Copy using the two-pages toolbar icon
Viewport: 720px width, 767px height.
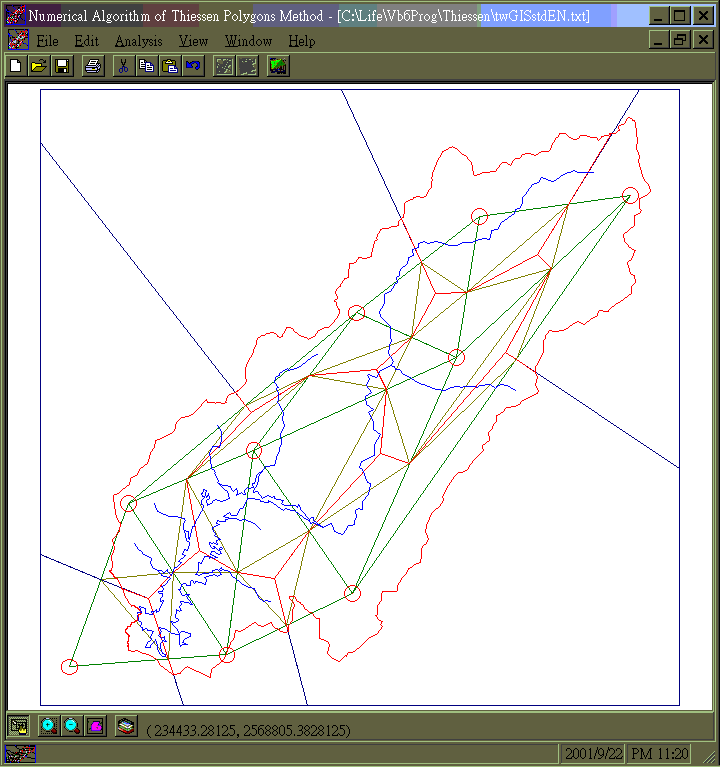coord(147,66)
